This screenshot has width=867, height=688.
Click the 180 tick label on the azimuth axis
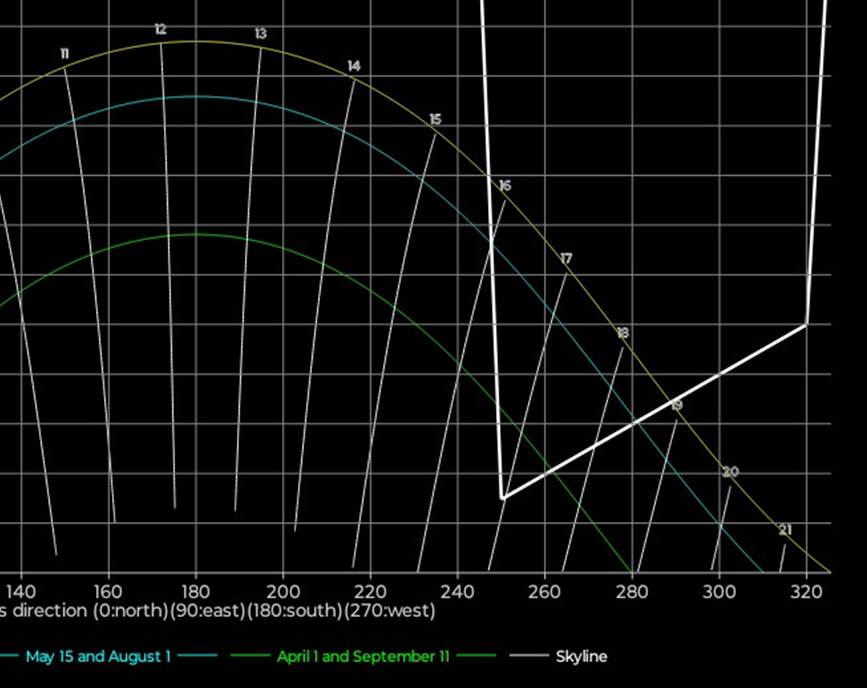tap(195, 591)
